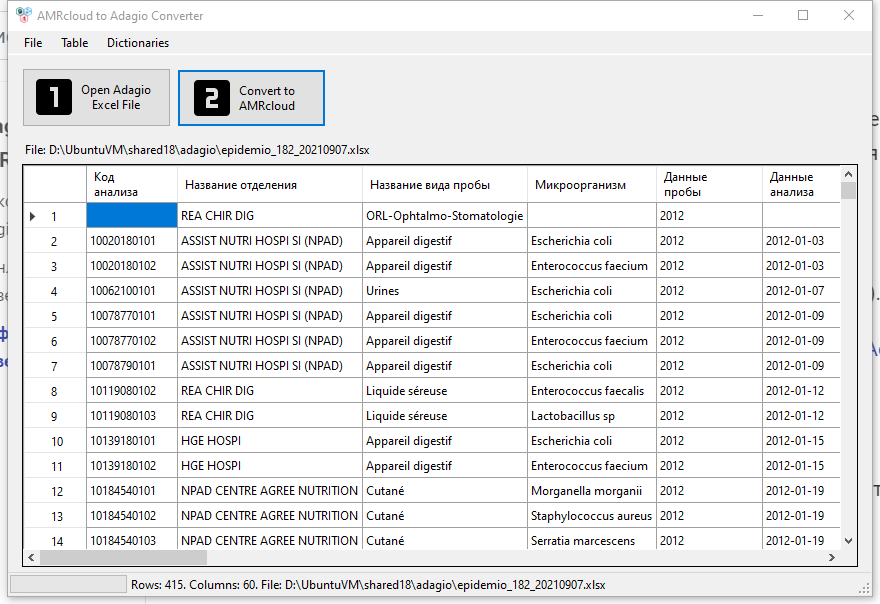This screenshot has width=880, height=604.
Task: Open the File menu
Action: point(33,43)
